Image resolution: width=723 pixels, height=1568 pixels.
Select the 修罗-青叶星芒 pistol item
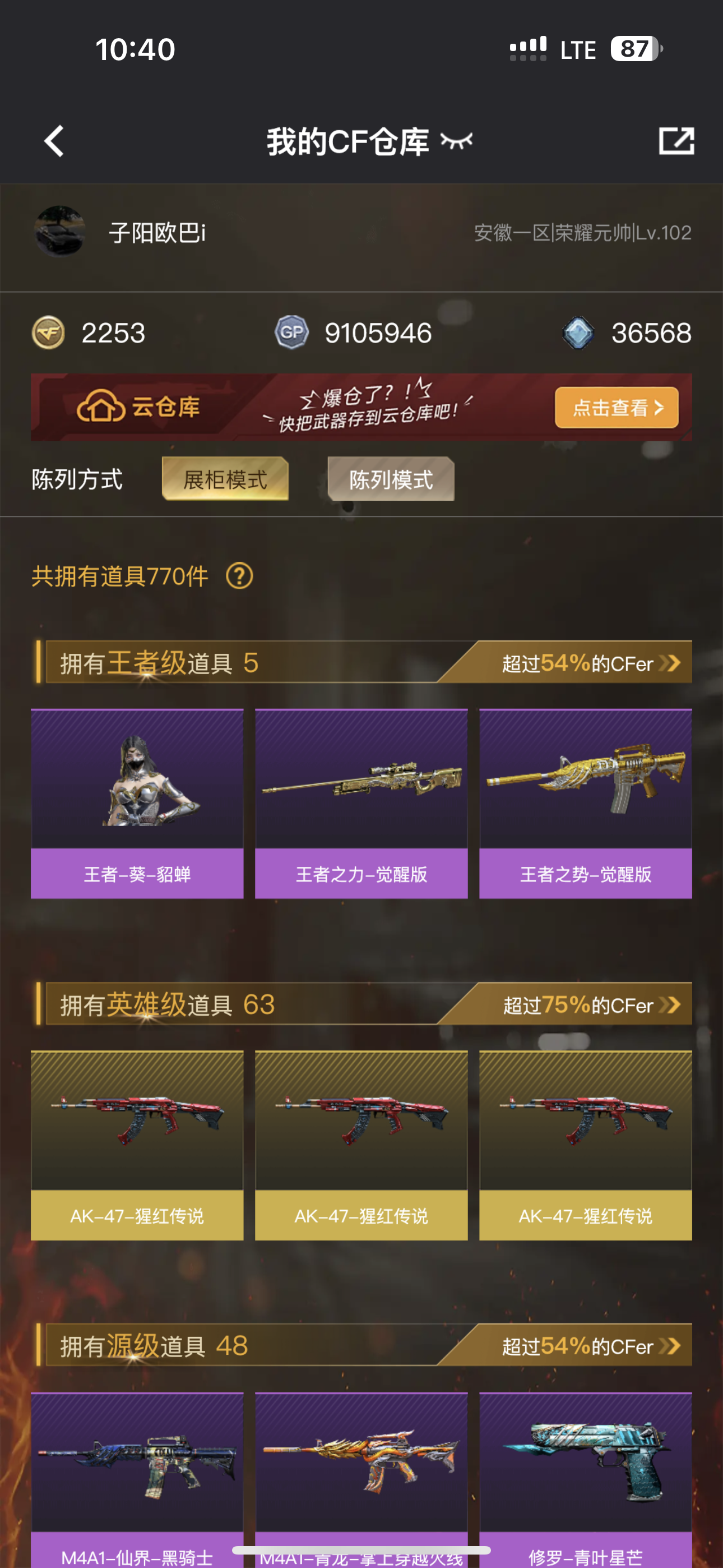point(586,1479)
